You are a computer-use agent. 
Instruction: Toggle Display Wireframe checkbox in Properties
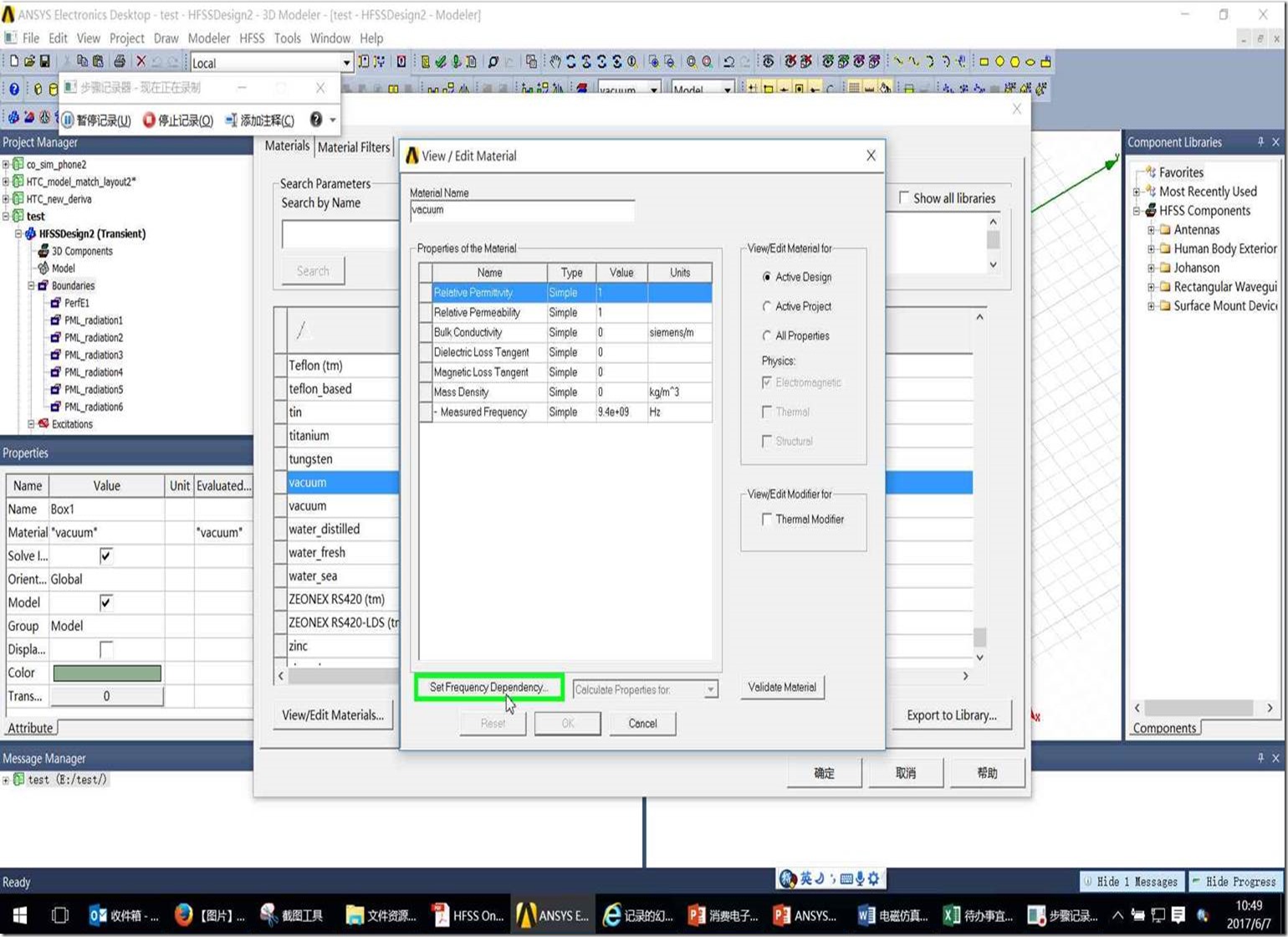[106, 649]
